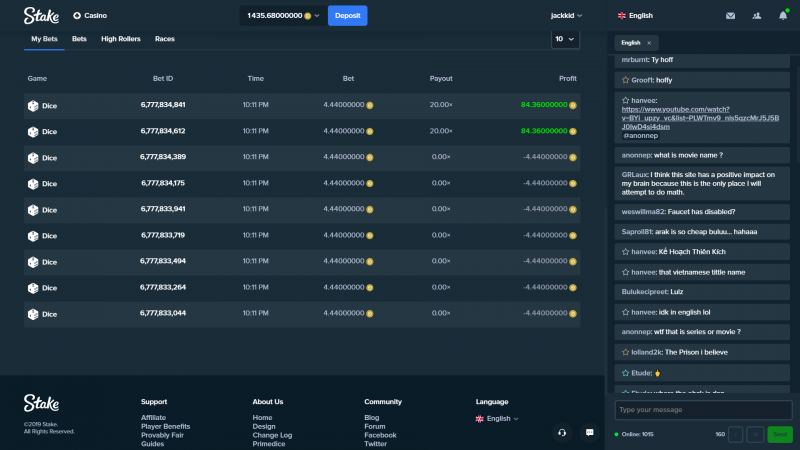Open the notifications bell
This screenshot has height=450, width=800.
pyautogui.click(x=783, y=16)
